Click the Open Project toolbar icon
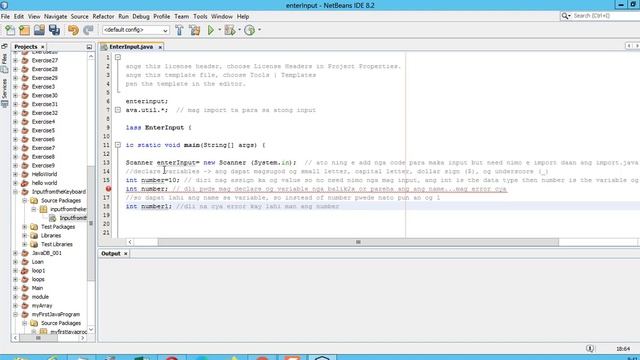The width and height of the screenshot is (640, 360). [39, 30]
